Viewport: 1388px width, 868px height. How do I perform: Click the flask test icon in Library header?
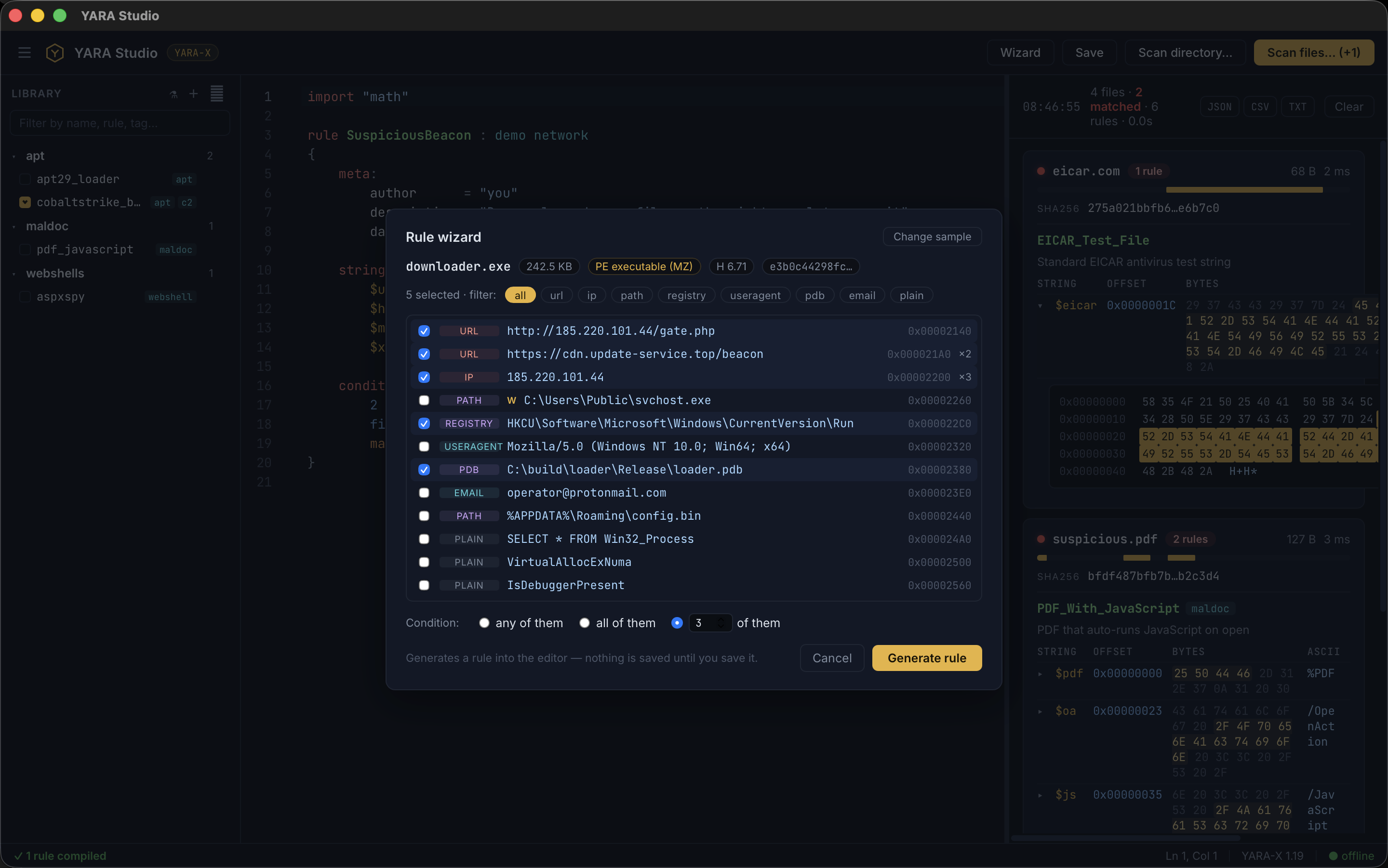pos(173,94)
